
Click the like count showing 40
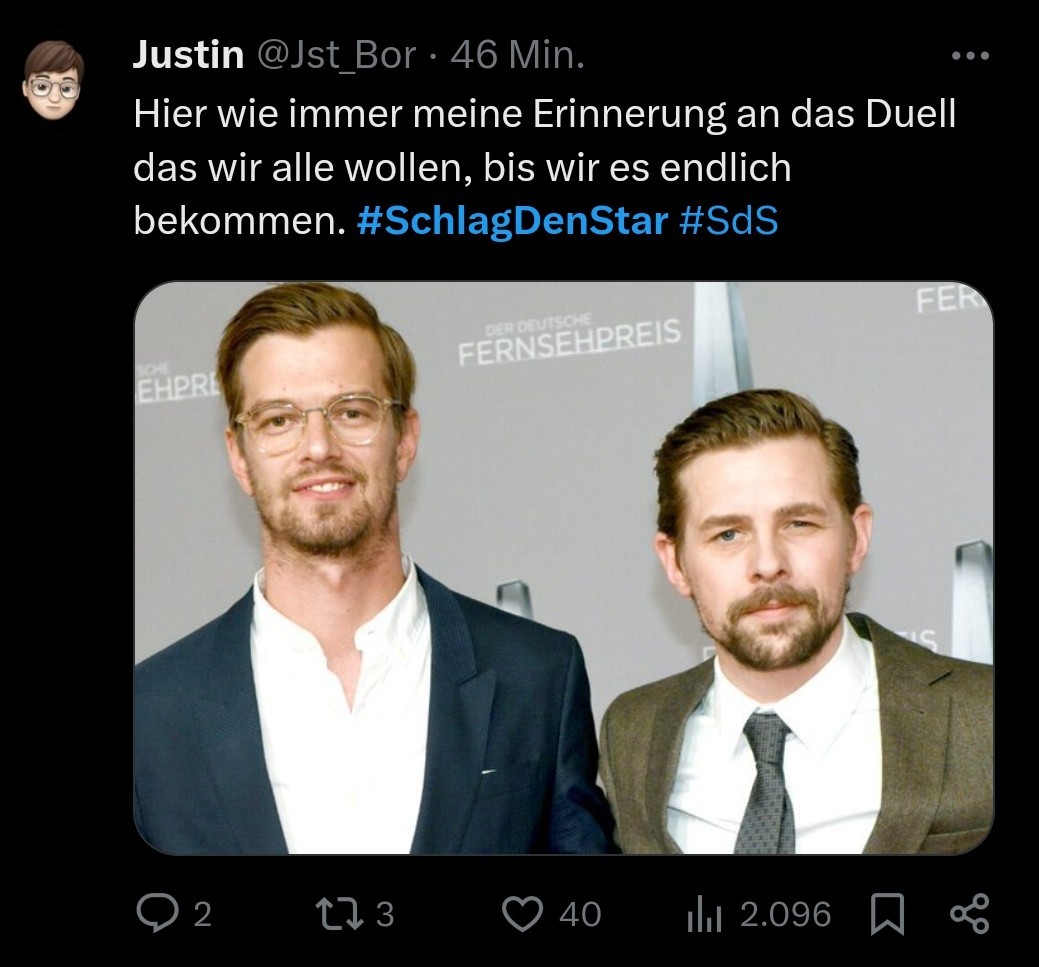click(x=580, y=915)
